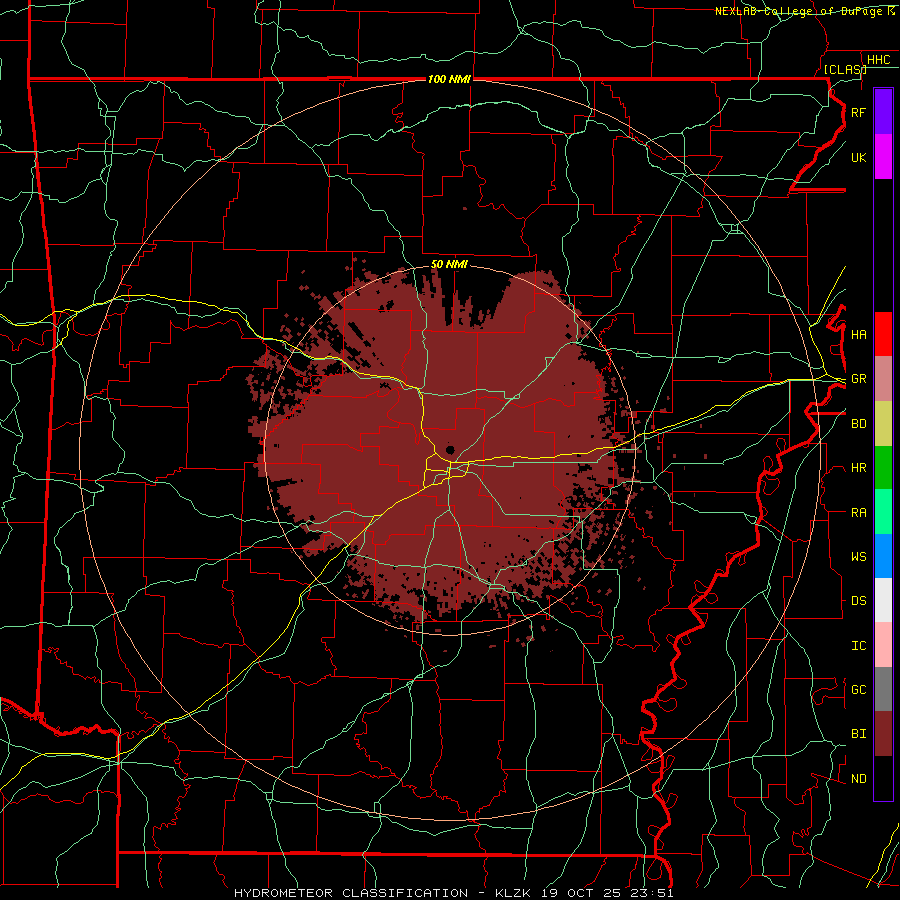This screenshot has height=900, width=900.
Task: Click the HHC product label
Action: pos(878,60)
